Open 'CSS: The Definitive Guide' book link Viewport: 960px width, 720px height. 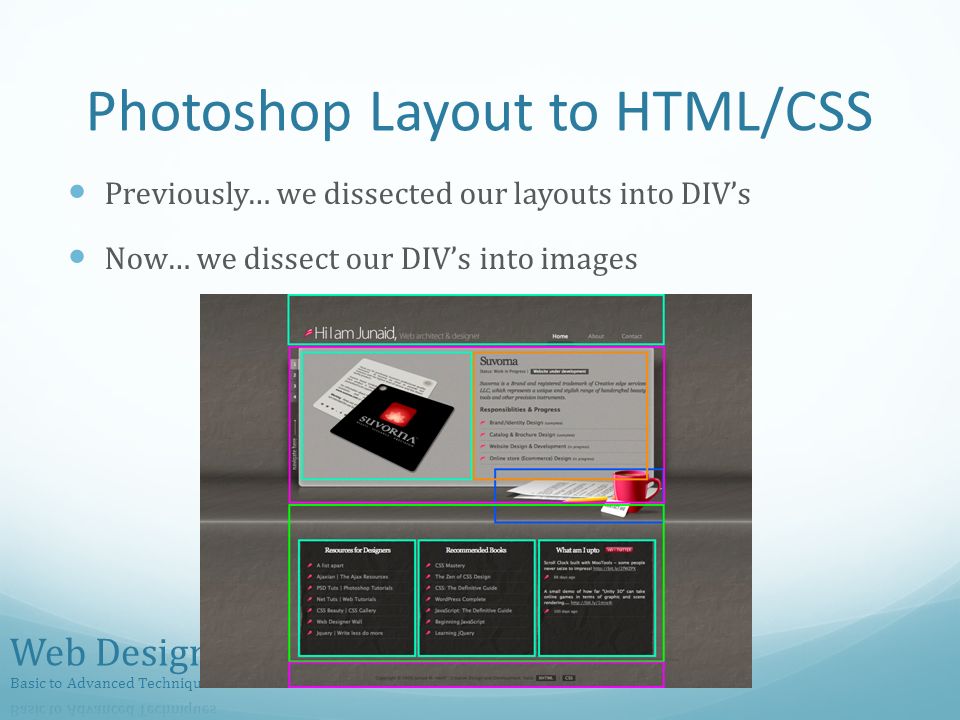(466, 588)
